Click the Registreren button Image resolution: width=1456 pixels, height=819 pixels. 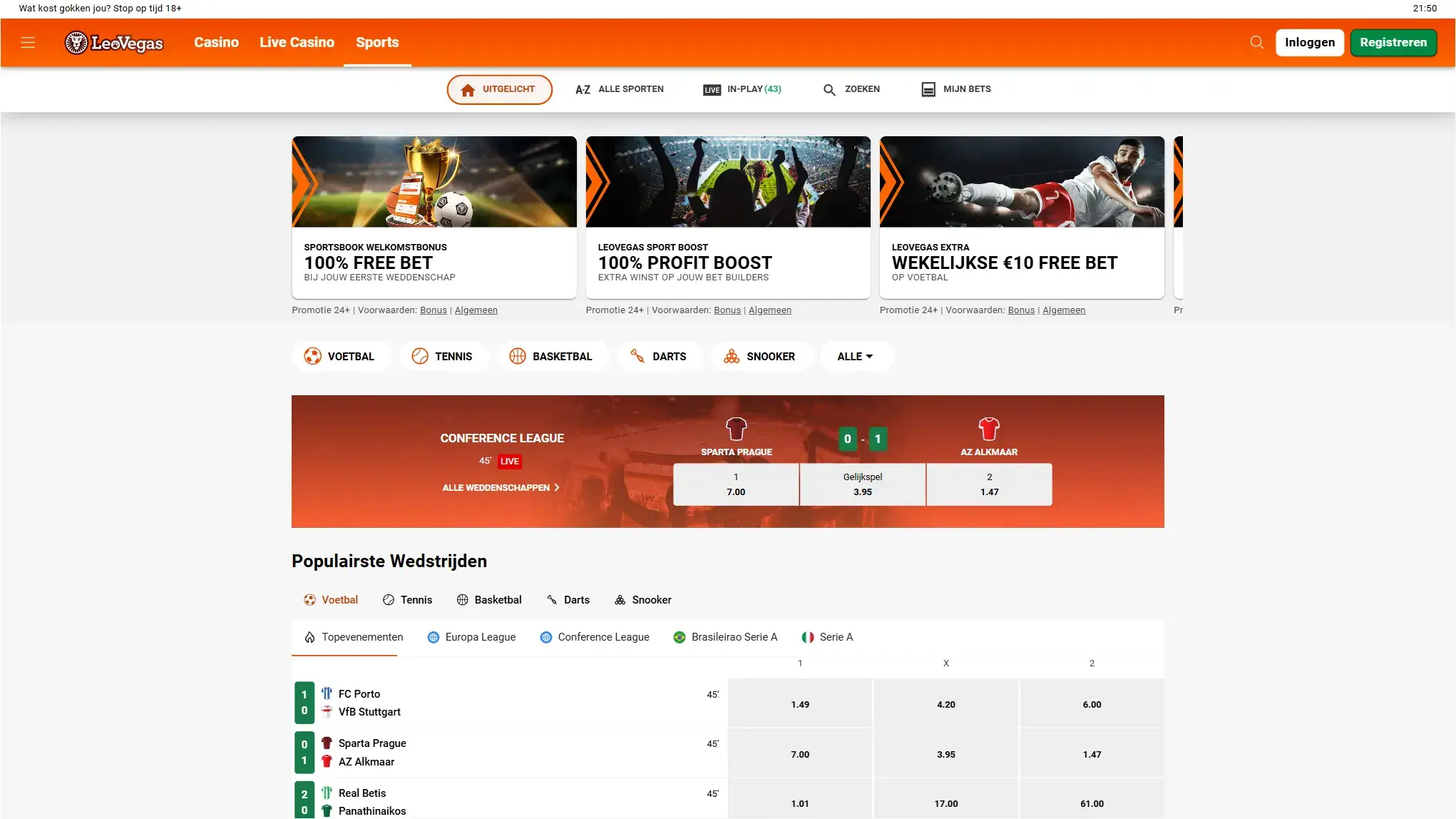point(1393,42)
